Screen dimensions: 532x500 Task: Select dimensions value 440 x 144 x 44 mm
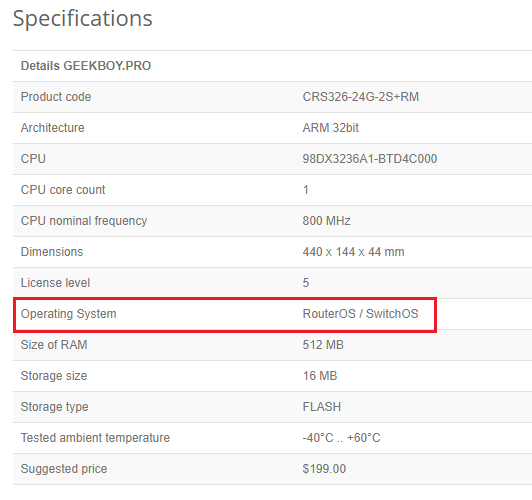[x=353, y=252]
